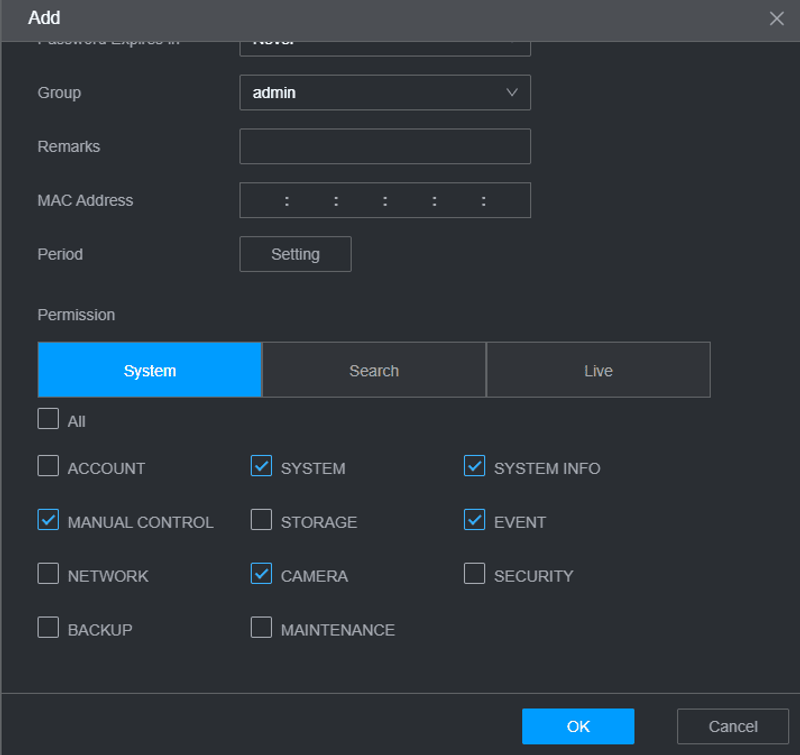This screenshot has height=755, width=800.
Task: Click the Period field label
Action: [60, 254]
